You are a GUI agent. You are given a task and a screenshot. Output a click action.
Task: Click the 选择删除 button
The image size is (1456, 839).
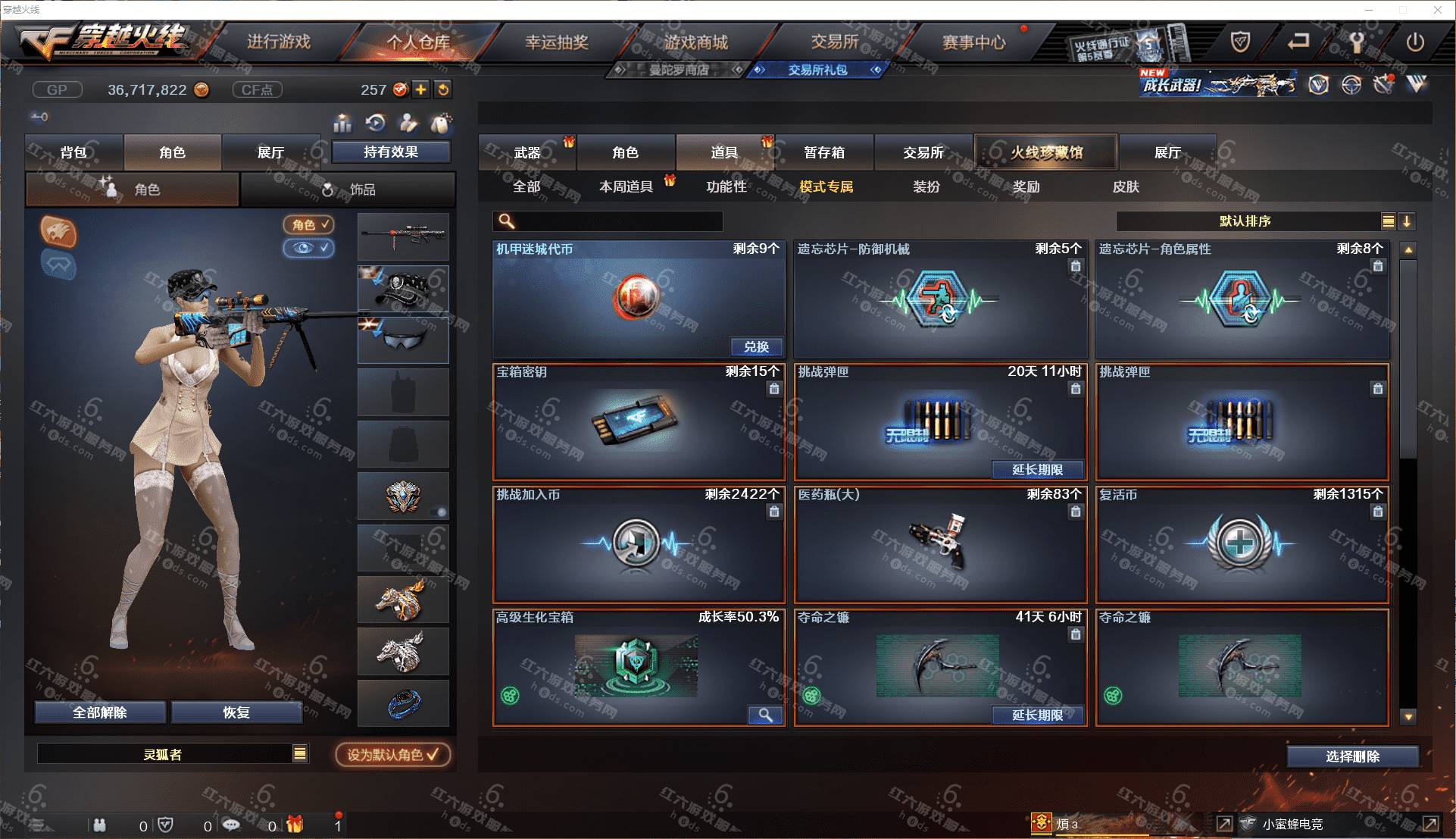tap(1352, 756)
